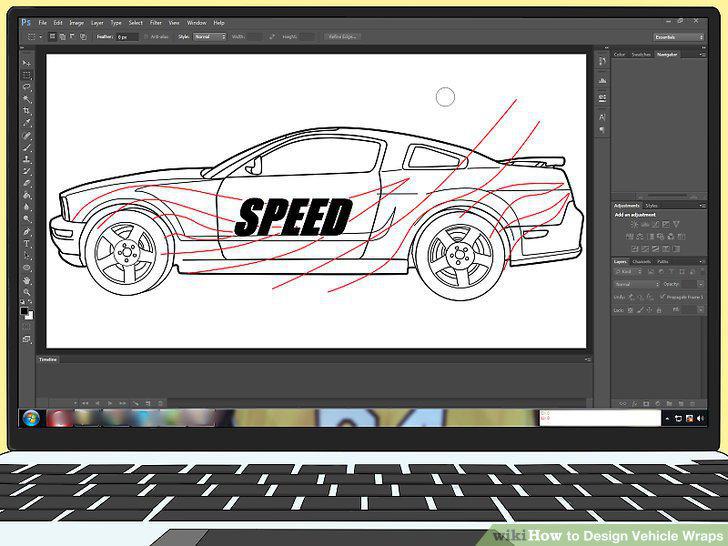Choose Intersect with Selection mode
This screenshot has height=546, width=728.
(x=83, y=36)
